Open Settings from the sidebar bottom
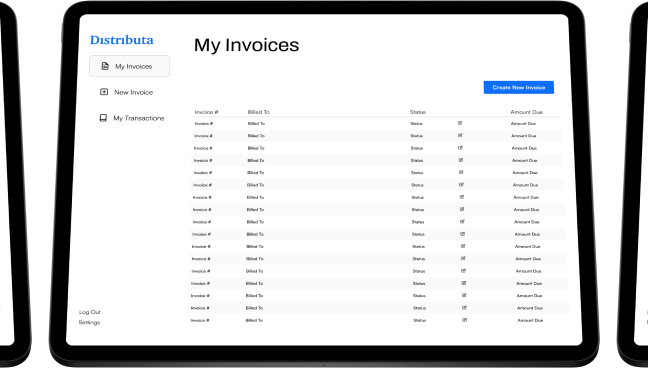 89,323
